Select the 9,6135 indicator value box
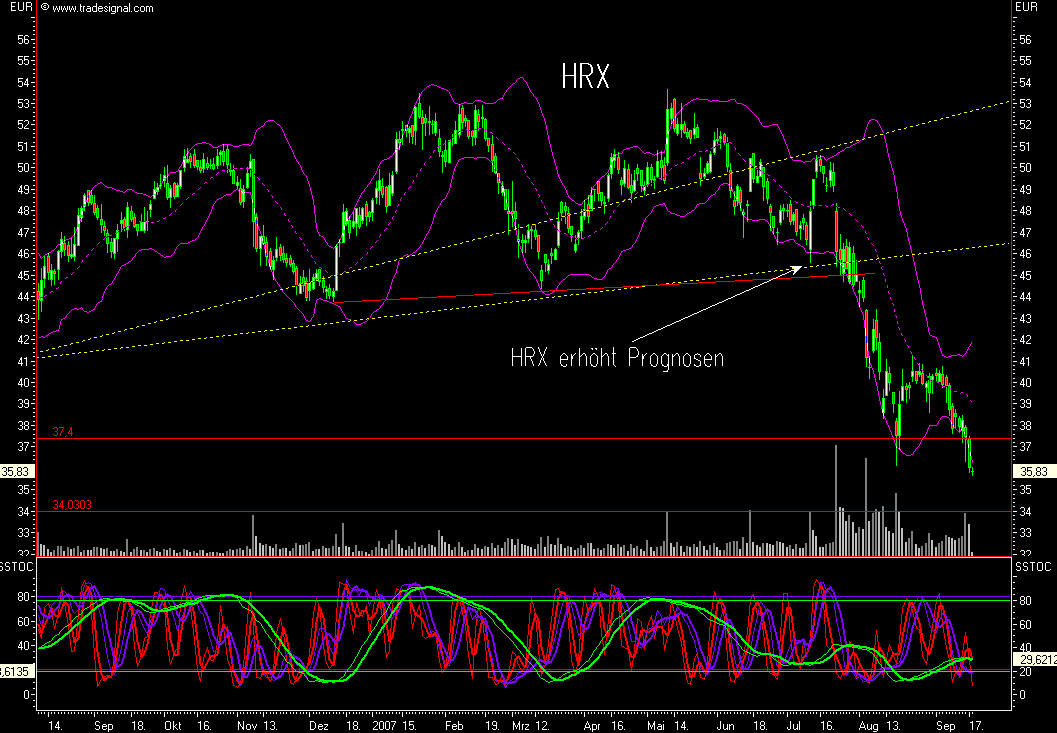Viewport: 1057px width, 733px height. (x=14, y=672)
